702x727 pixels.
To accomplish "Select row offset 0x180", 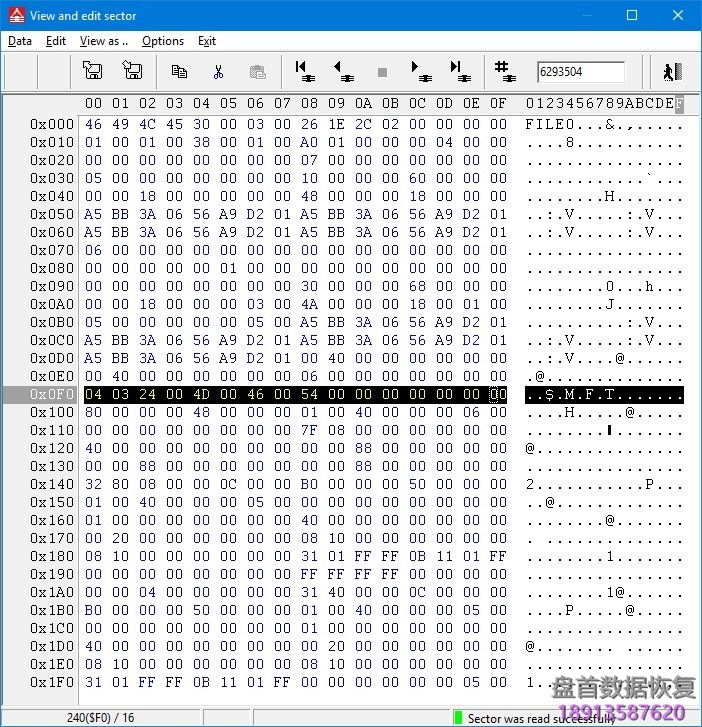I will tap(52, 556).
